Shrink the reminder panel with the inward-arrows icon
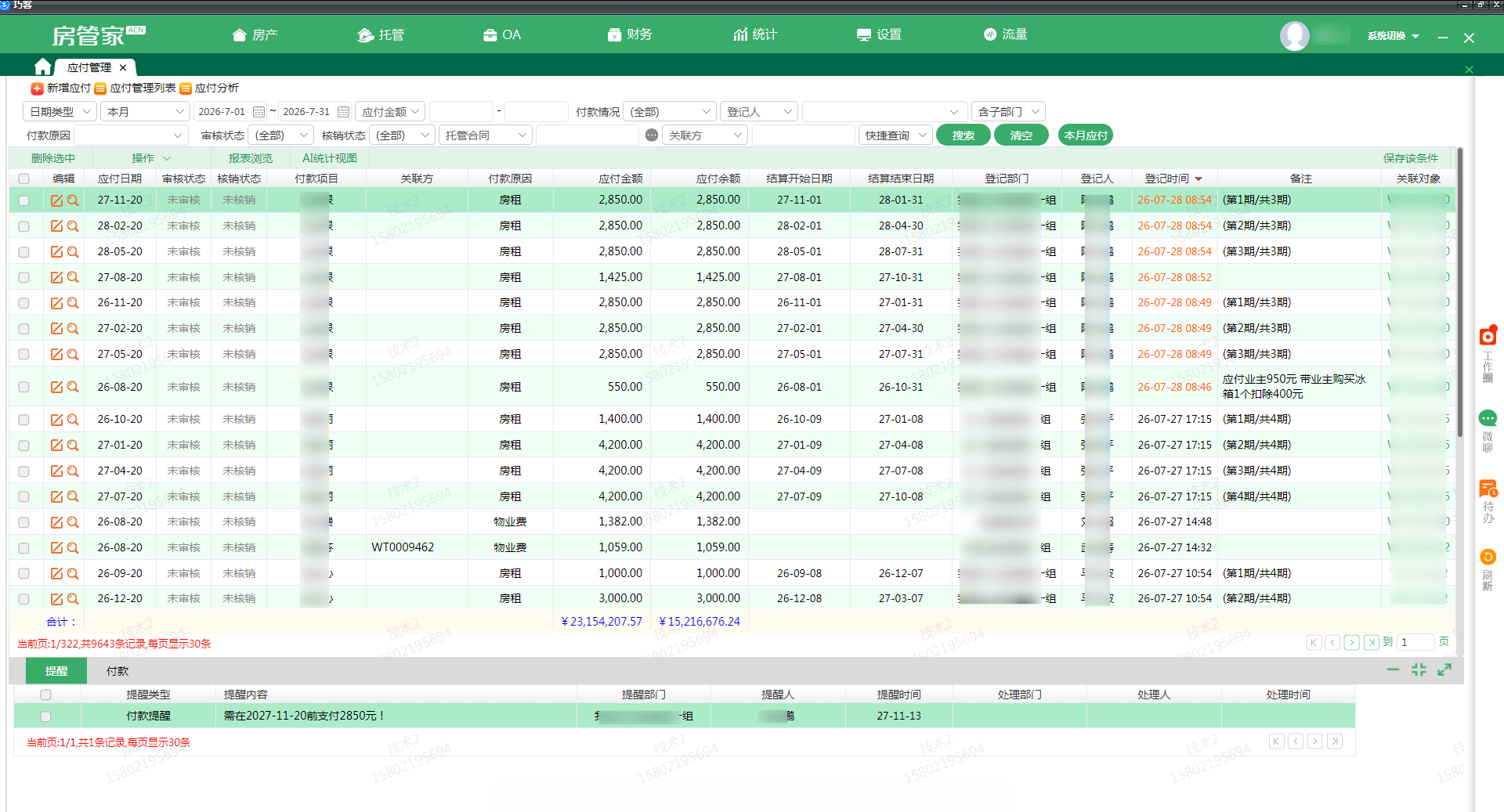 coord(1419,669)
